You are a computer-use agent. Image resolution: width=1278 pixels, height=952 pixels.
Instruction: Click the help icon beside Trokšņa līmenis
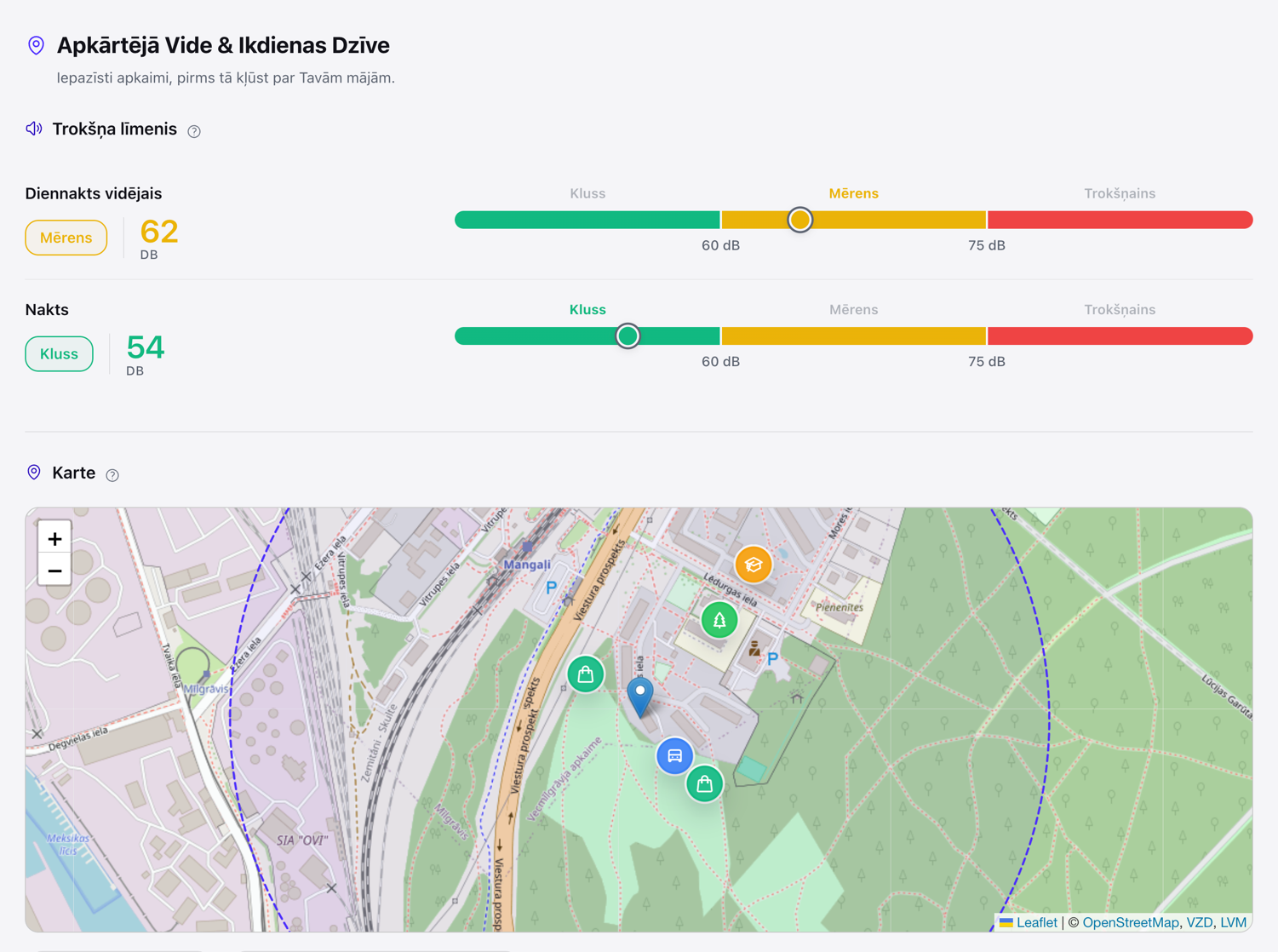coord(194,131)
